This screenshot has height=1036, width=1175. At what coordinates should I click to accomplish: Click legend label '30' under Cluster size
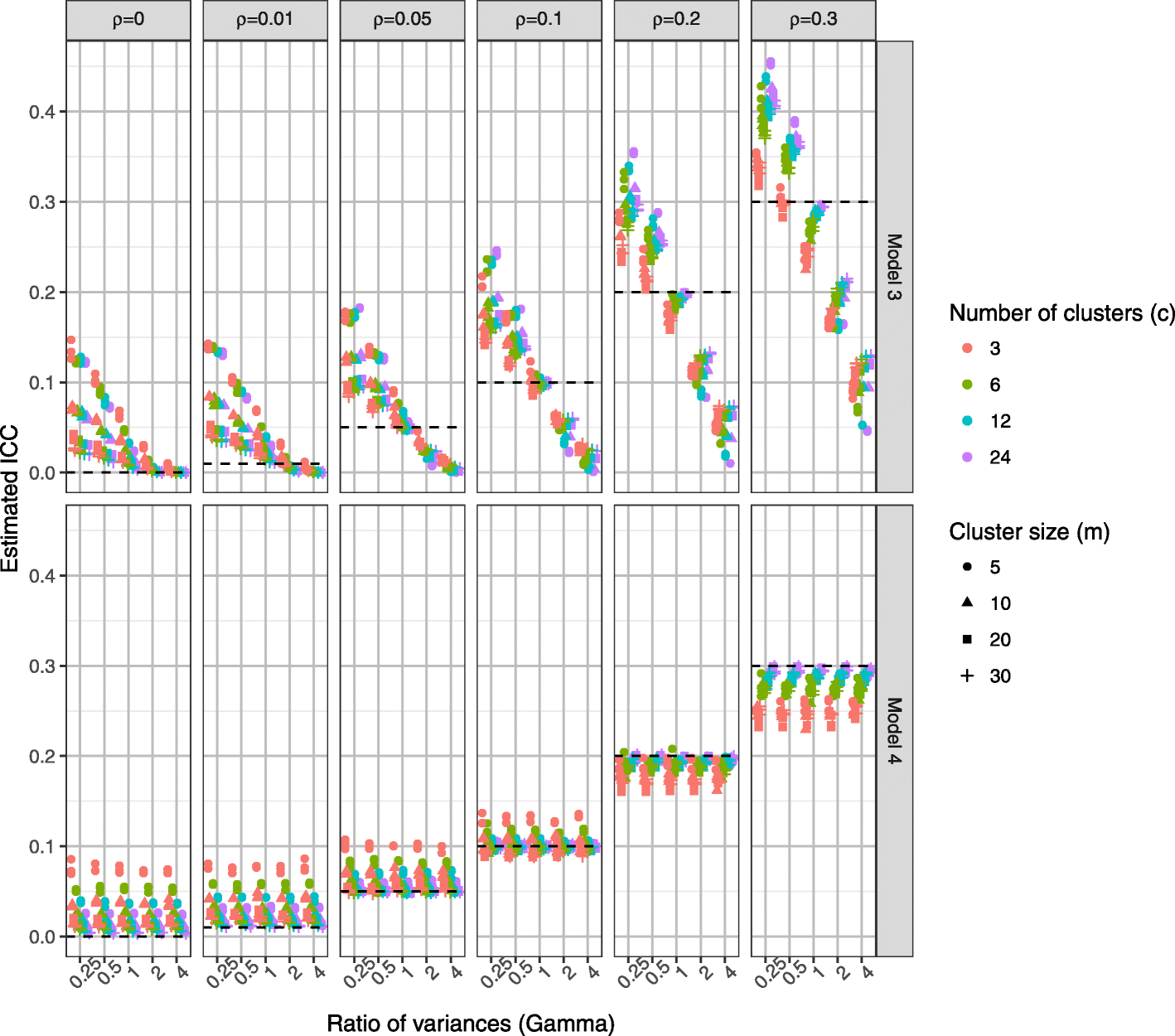tap(1000, 676)
